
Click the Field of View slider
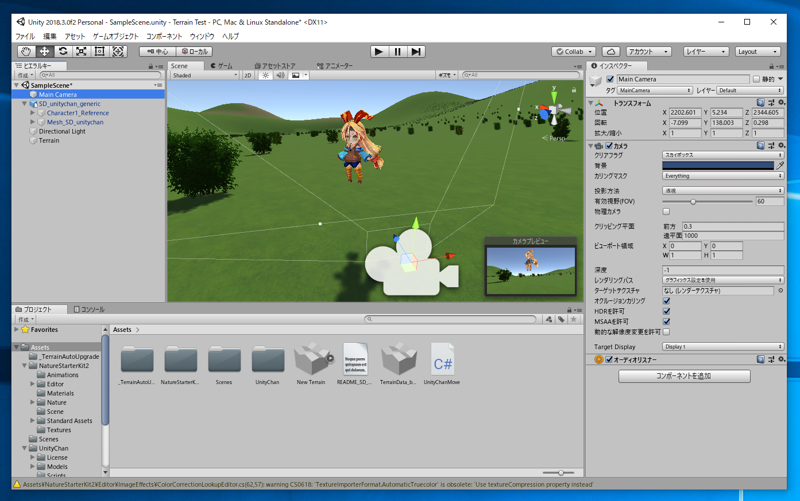707,202
